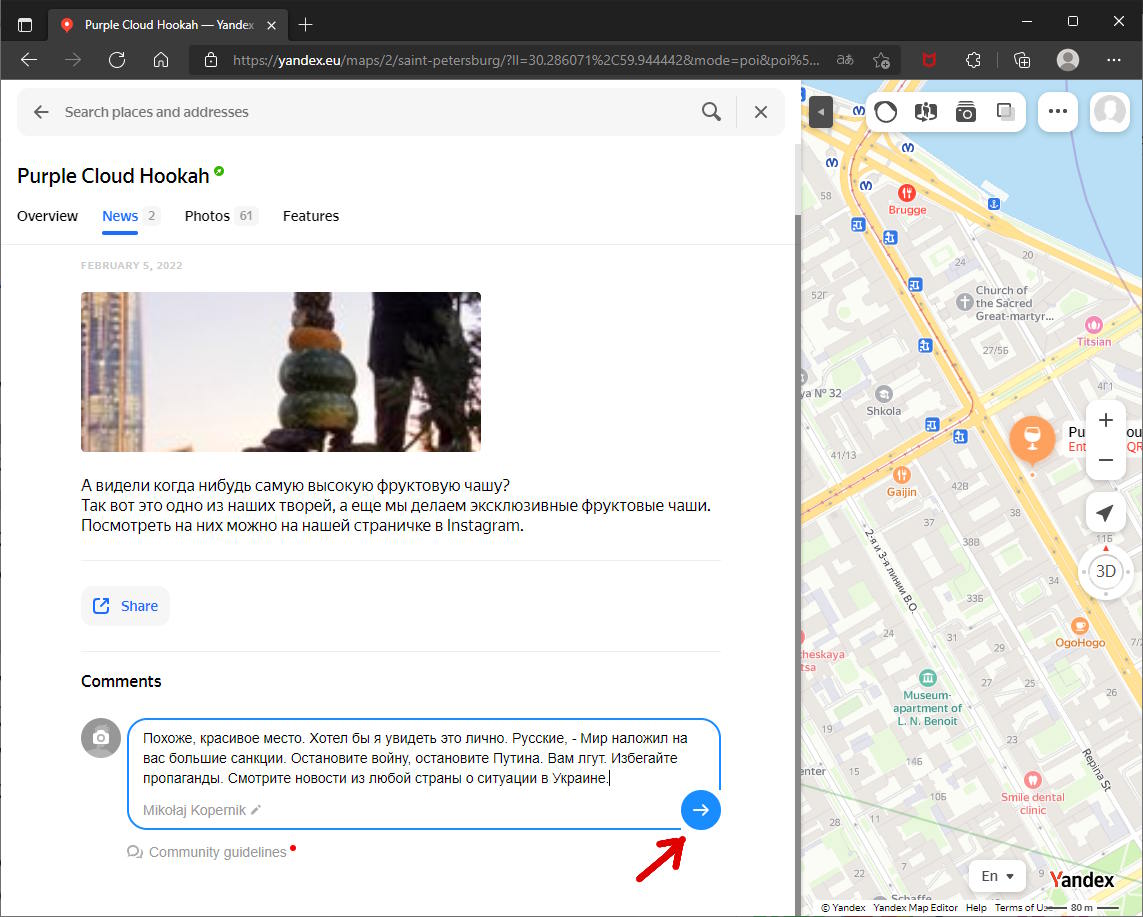
Task: View site info via the padlock icon
Action: tap(211, 60)
